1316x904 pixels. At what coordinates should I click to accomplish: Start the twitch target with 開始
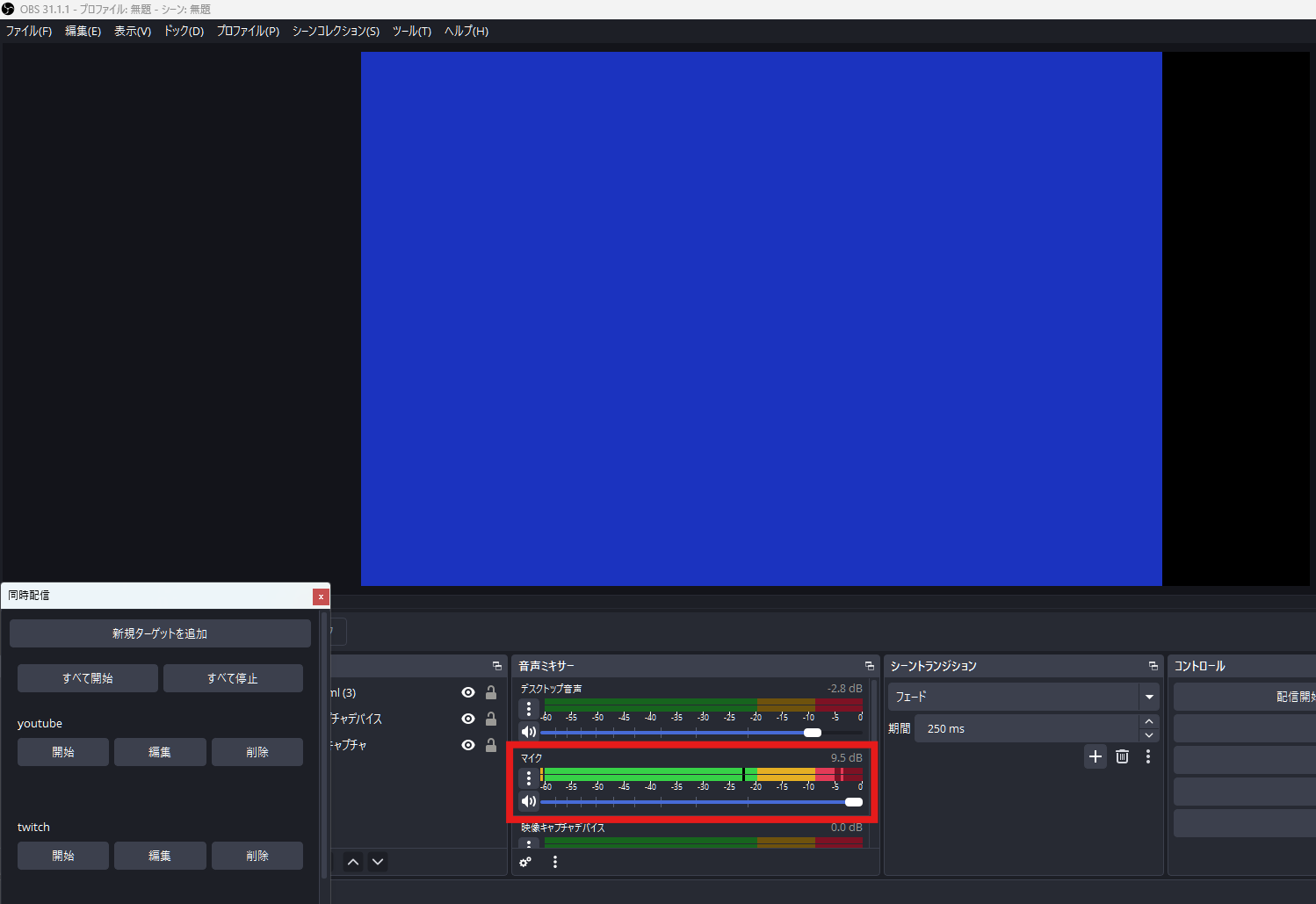tap(63, 856)
